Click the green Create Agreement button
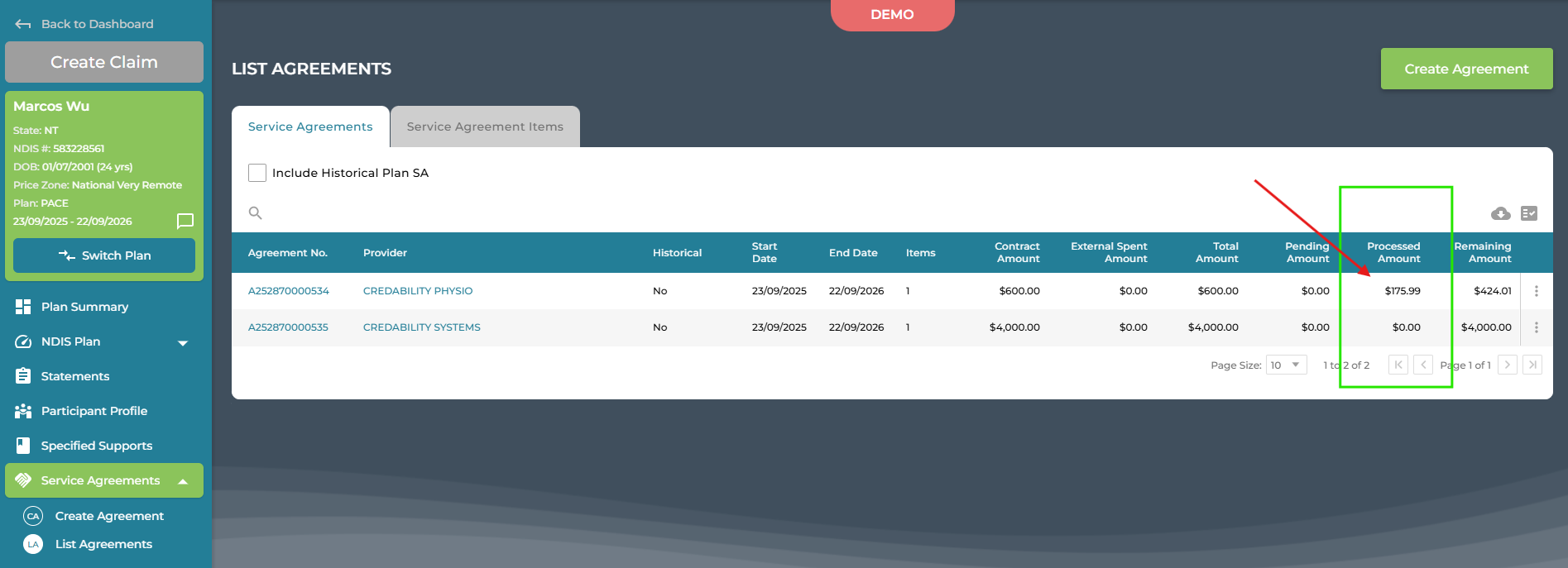 [1465, 69]
